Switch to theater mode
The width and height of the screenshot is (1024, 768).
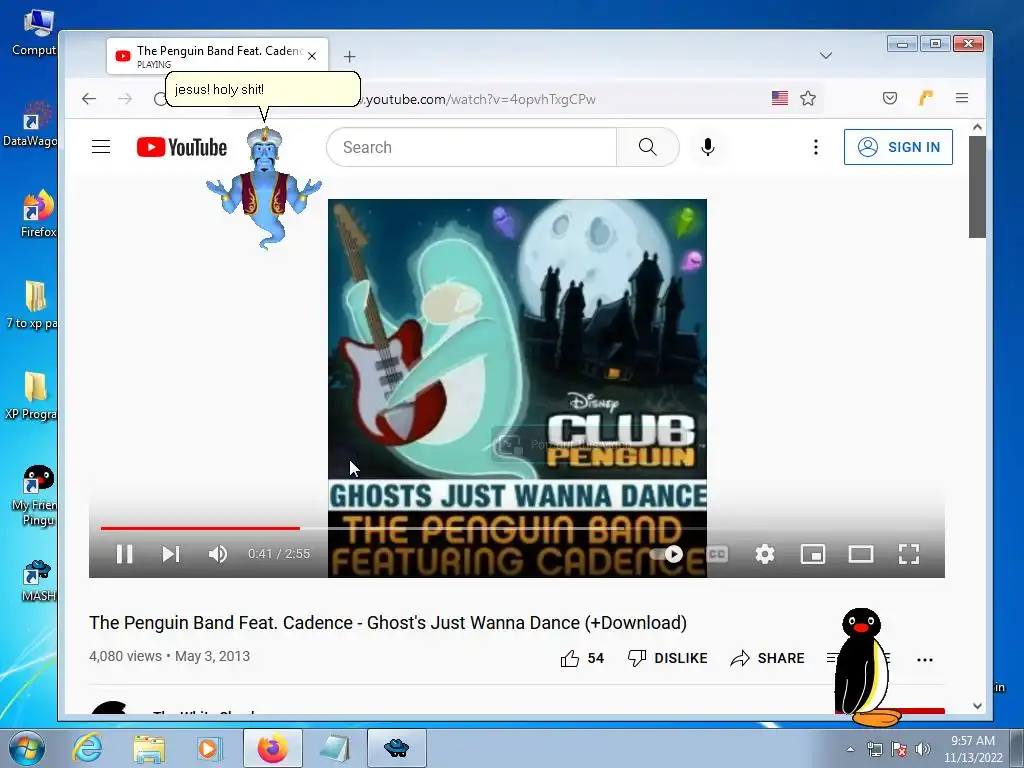point(861,554)
